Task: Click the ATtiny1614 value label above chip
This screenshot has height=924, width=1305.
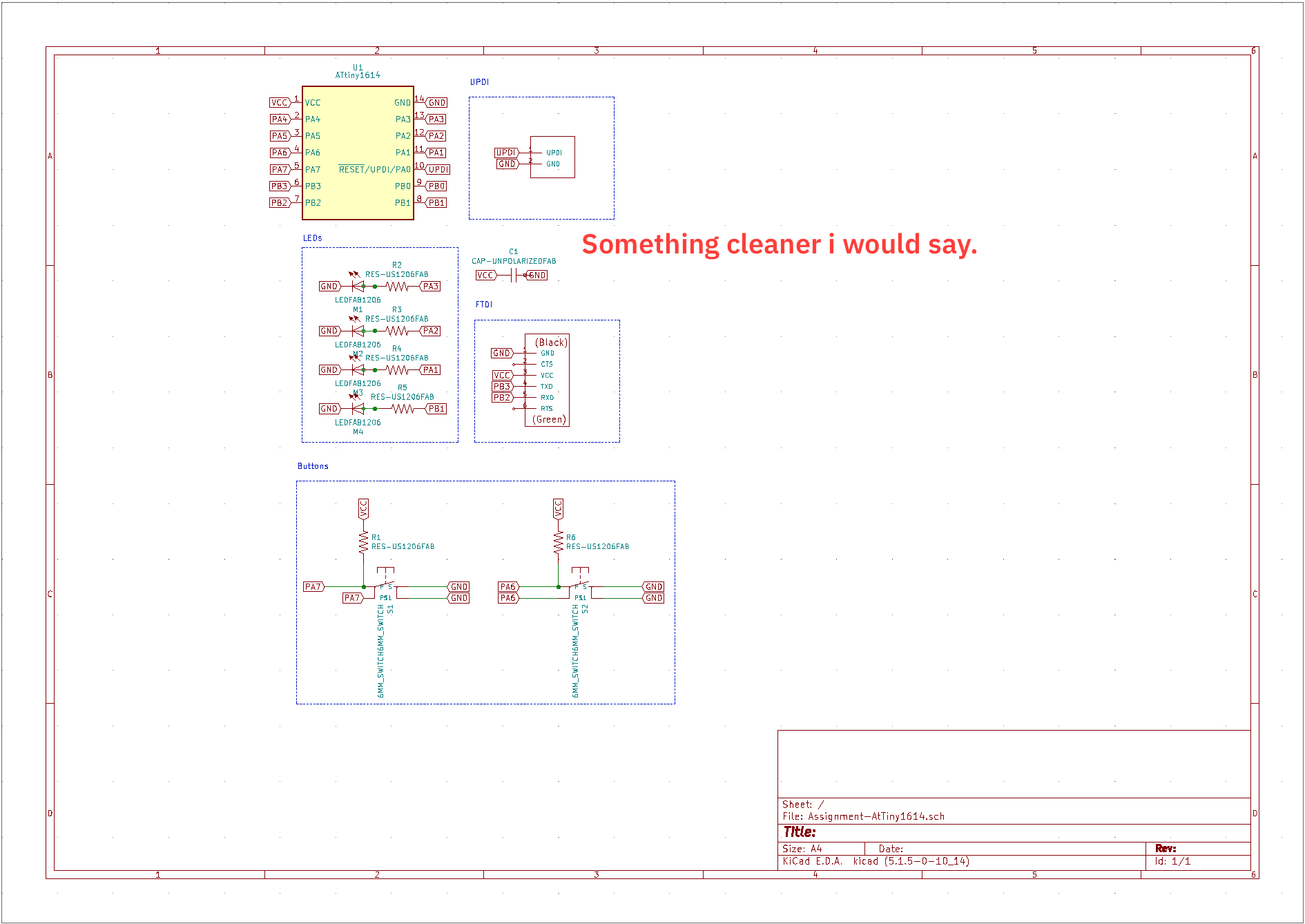Action: click(x=358, y=75)
